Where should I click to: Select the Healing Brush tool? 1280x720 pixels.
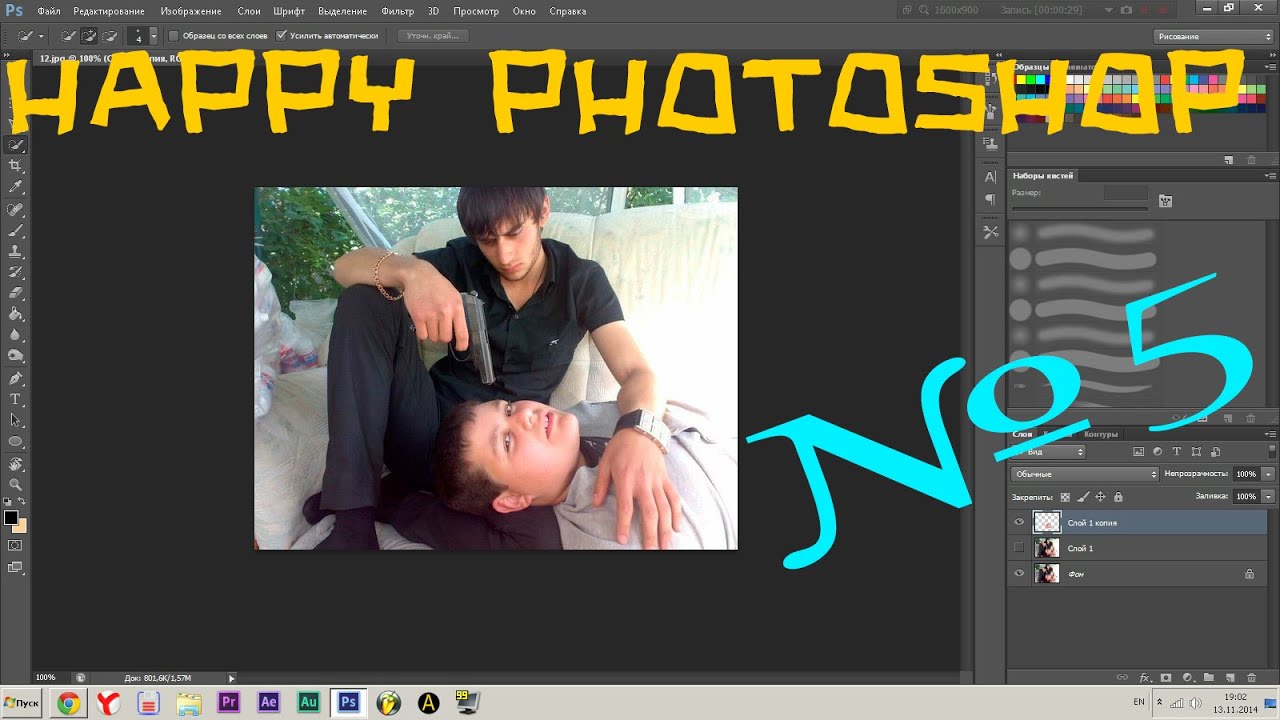pyautogui.click(x=16, y=209)
